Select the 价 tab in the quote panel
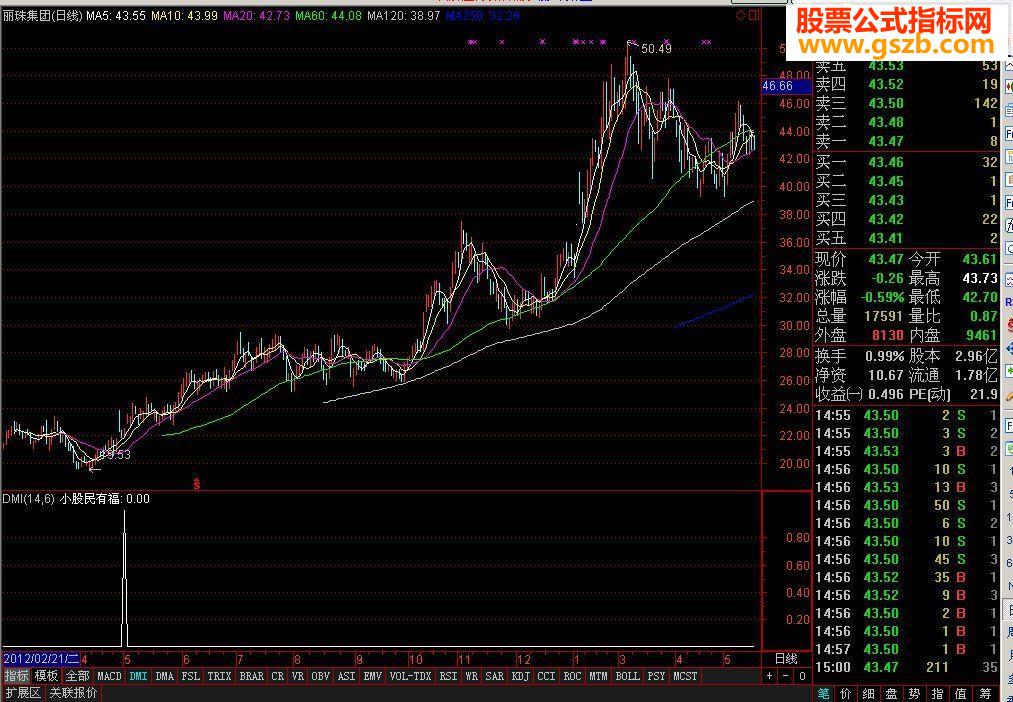Viewport: 1013px width, 702px height. 846,694
